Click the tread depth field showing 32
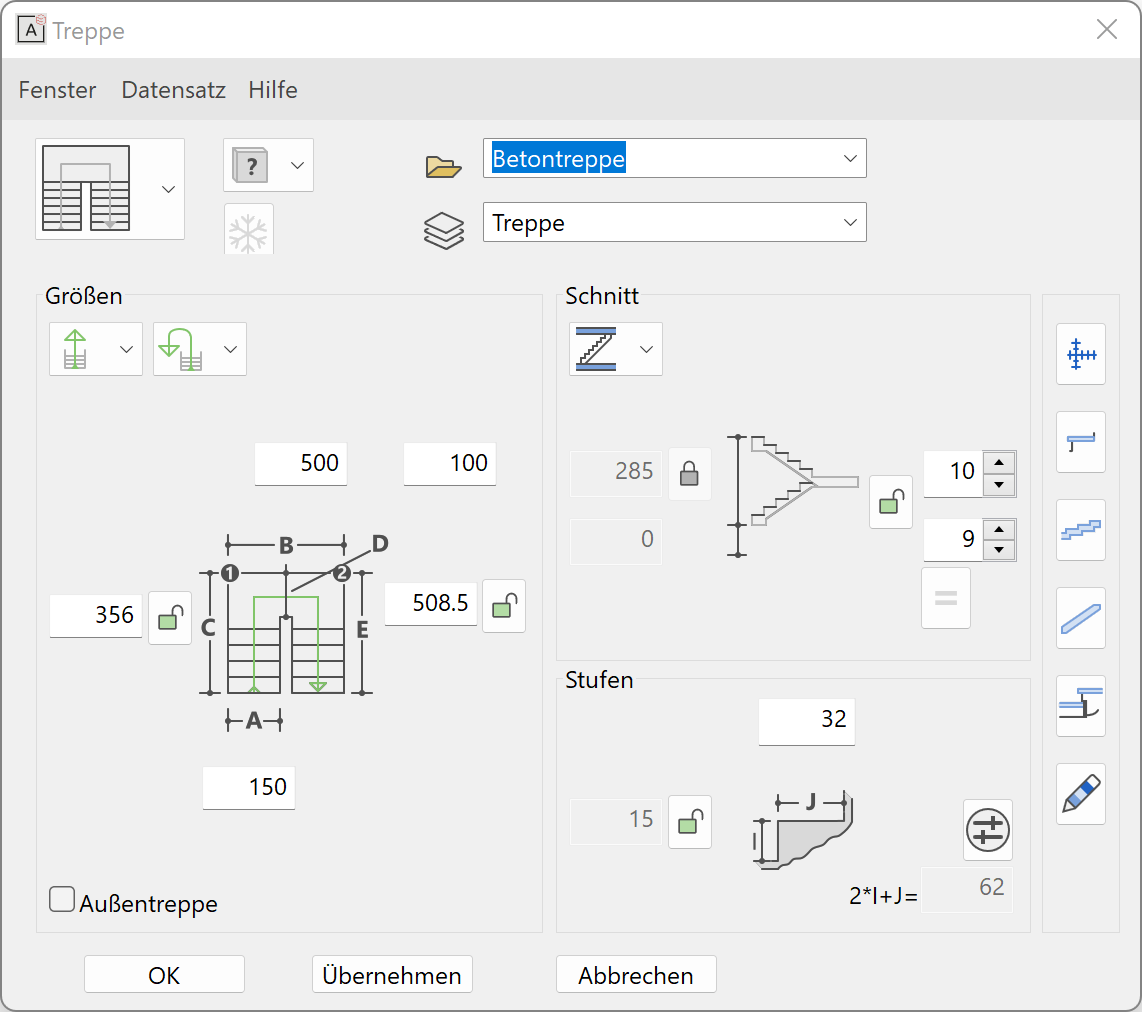This screenshot has width=1142, height=1012. click(807, 720)
